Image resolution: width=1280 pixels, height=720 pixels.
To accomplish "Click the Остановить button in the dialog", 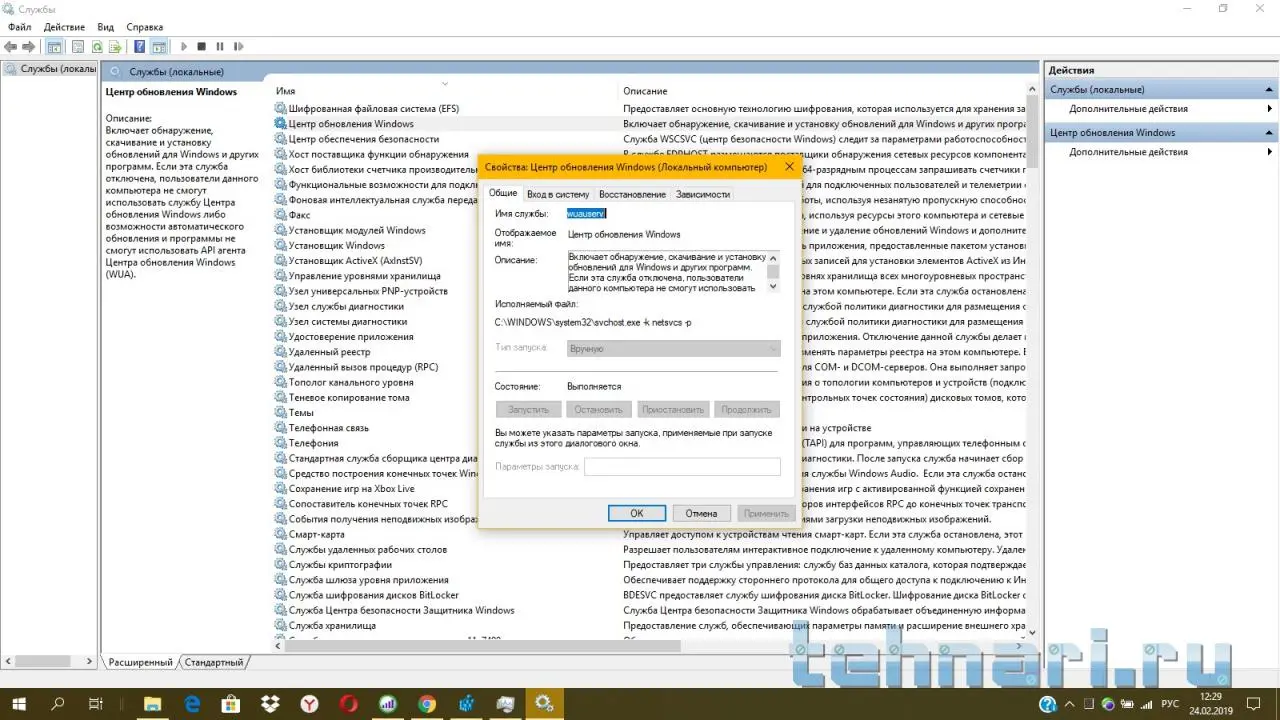I will click(x=599, y=409).
